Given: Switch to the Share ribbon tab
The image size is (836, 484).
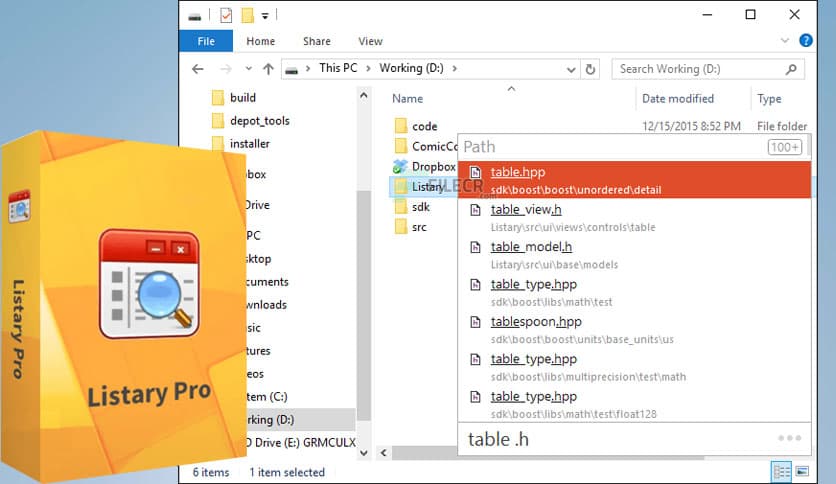Looking at the screenshot, I should (x=317, y=41).
